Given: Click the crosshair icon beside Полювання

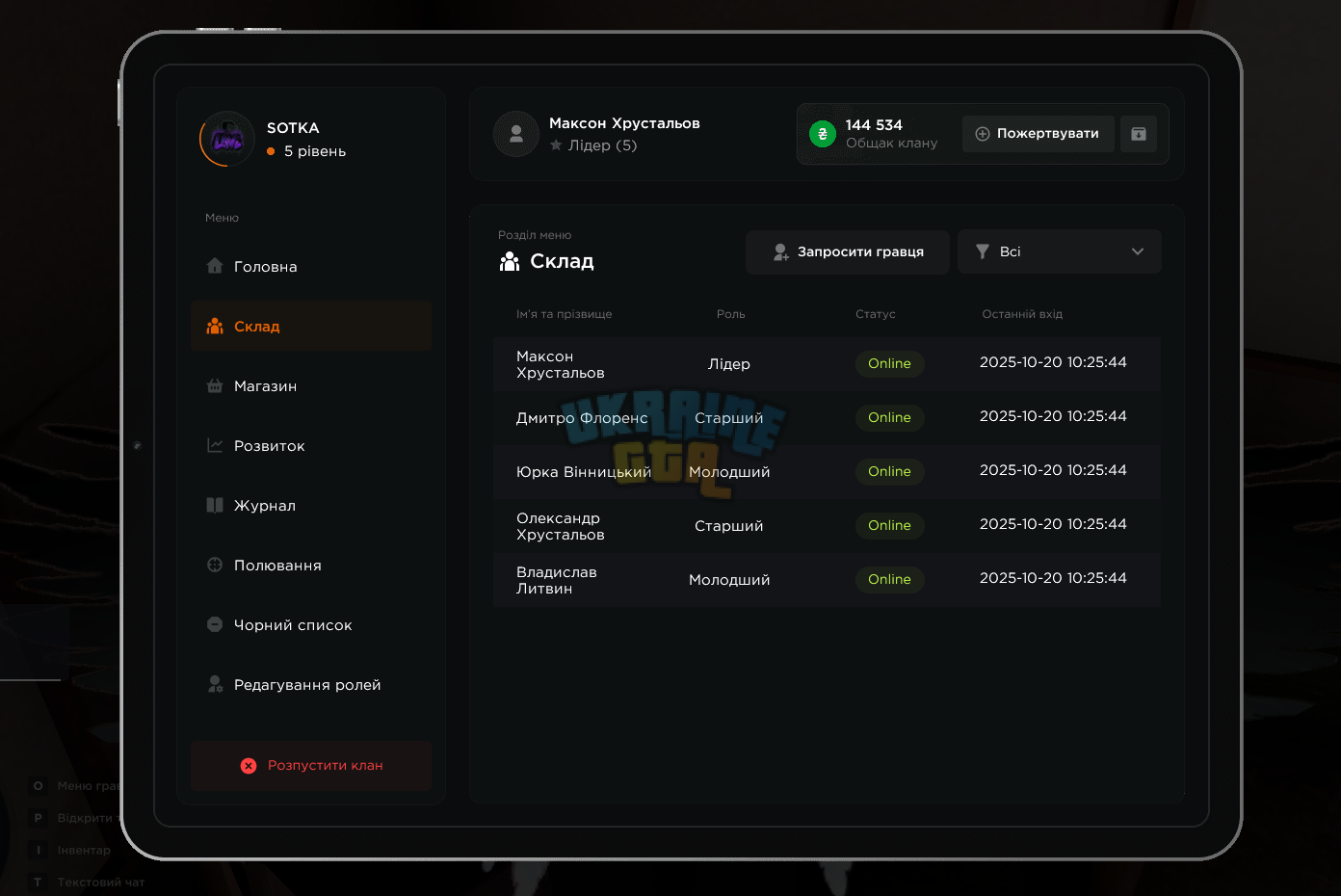Looking at the screenshot, I should [x=215, y=565].
